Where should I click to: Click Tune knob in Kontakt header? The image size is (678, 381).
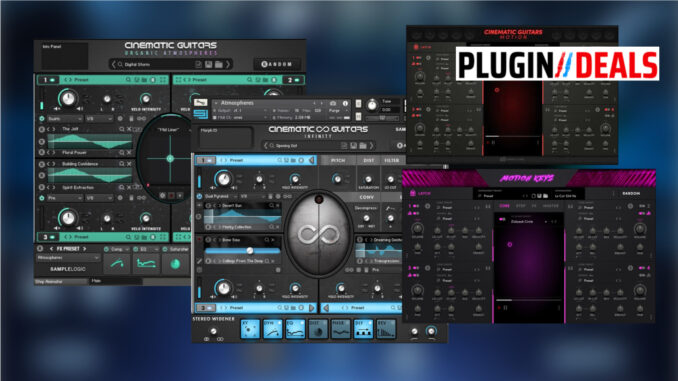pos(372,105)
